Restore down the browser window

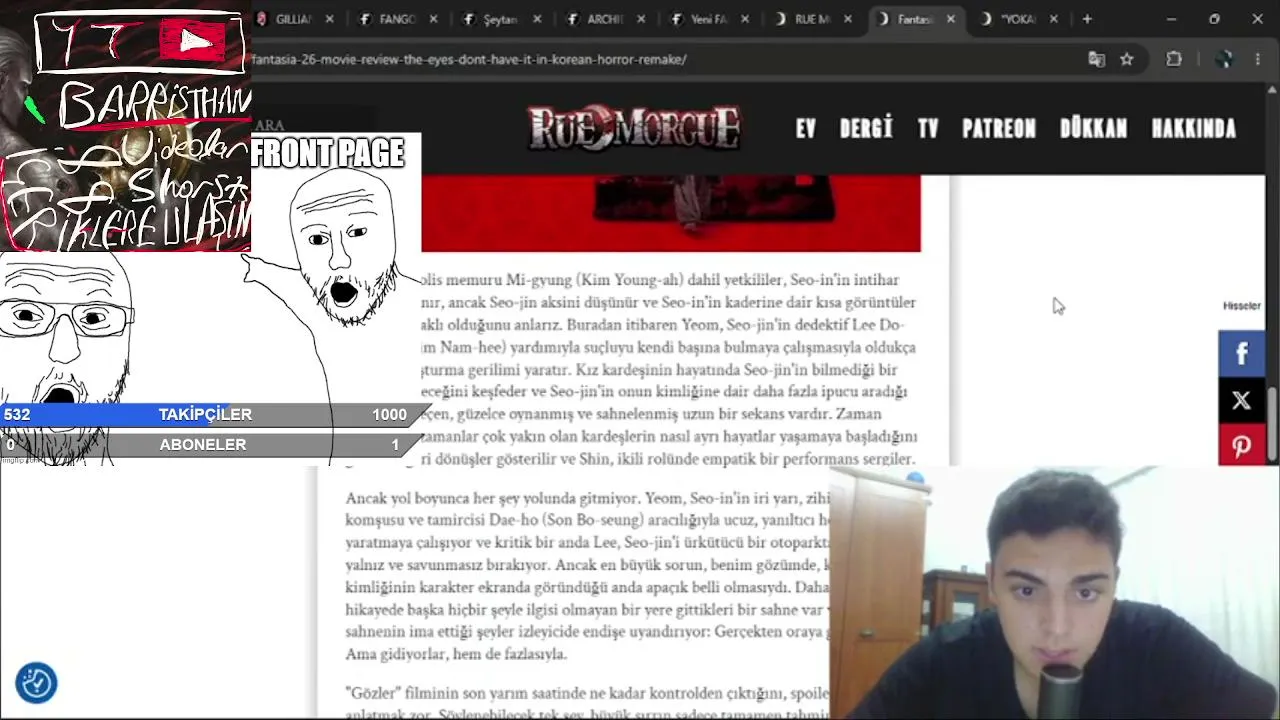click(x=1214, y=19)
